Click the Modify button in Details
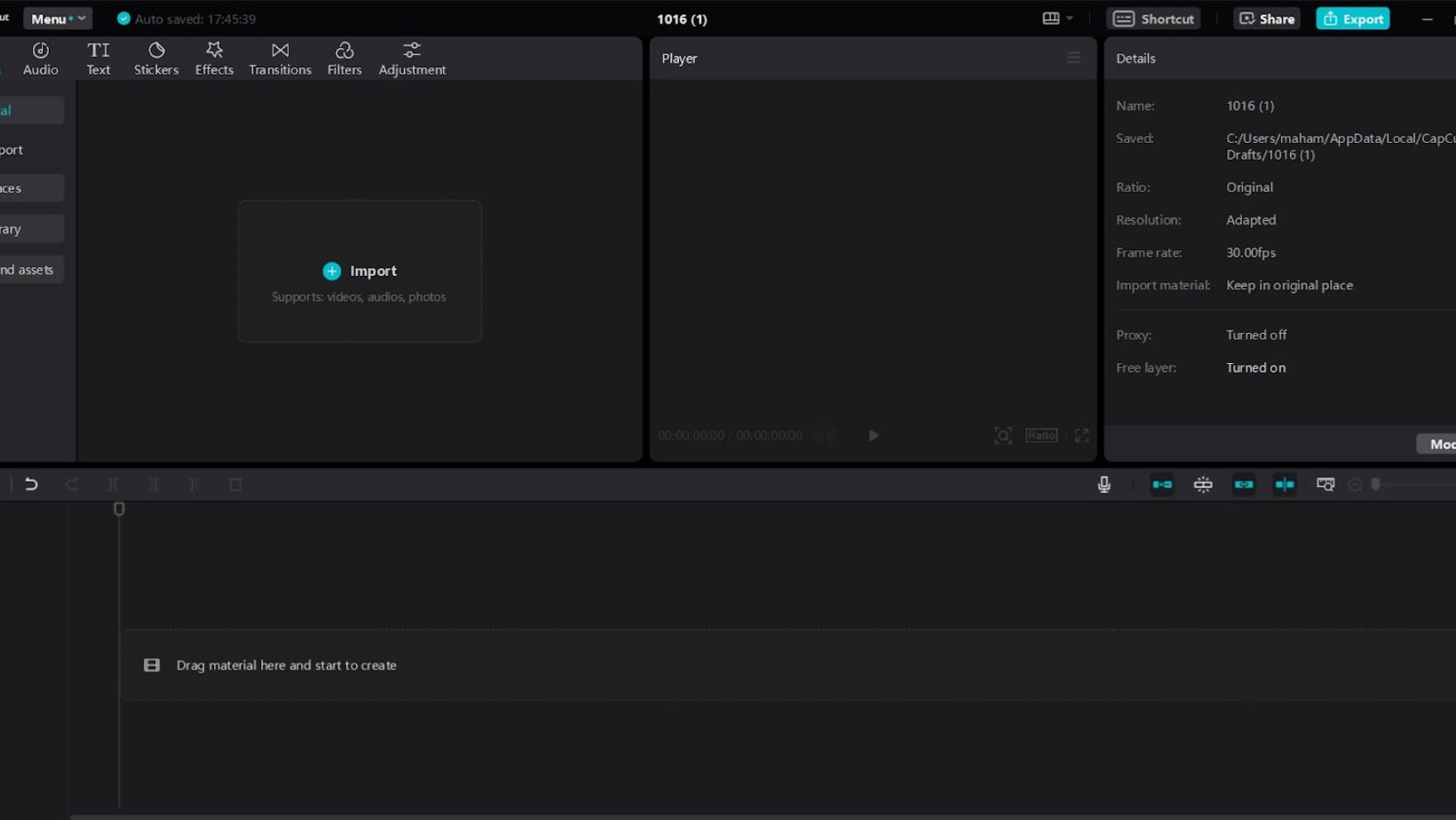Viewport: 1456px width, 820px height. pyautogui.click(x=1436, y=444)
